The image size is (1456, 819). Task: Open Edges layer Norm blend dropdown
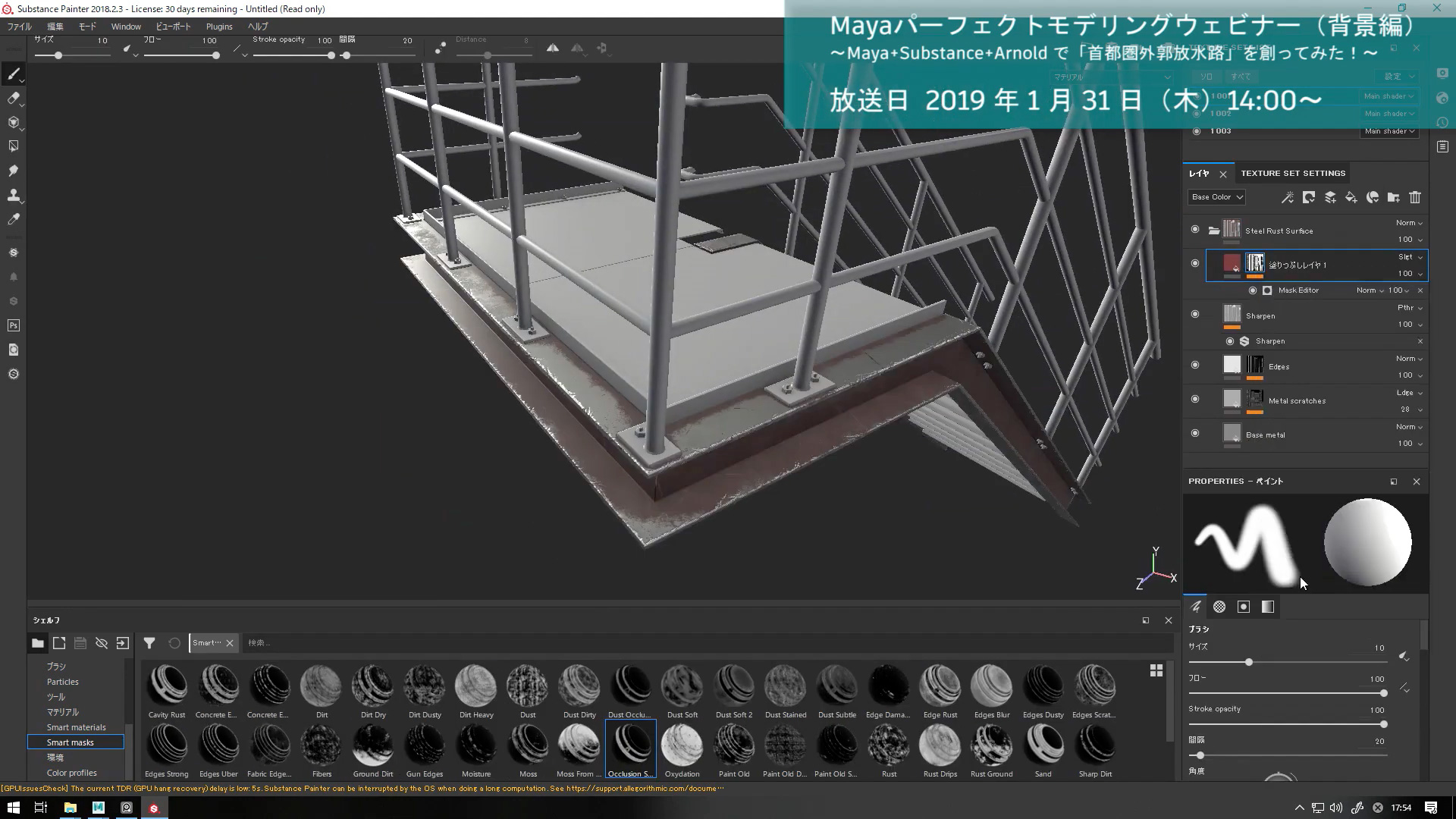click(1409, 359)
